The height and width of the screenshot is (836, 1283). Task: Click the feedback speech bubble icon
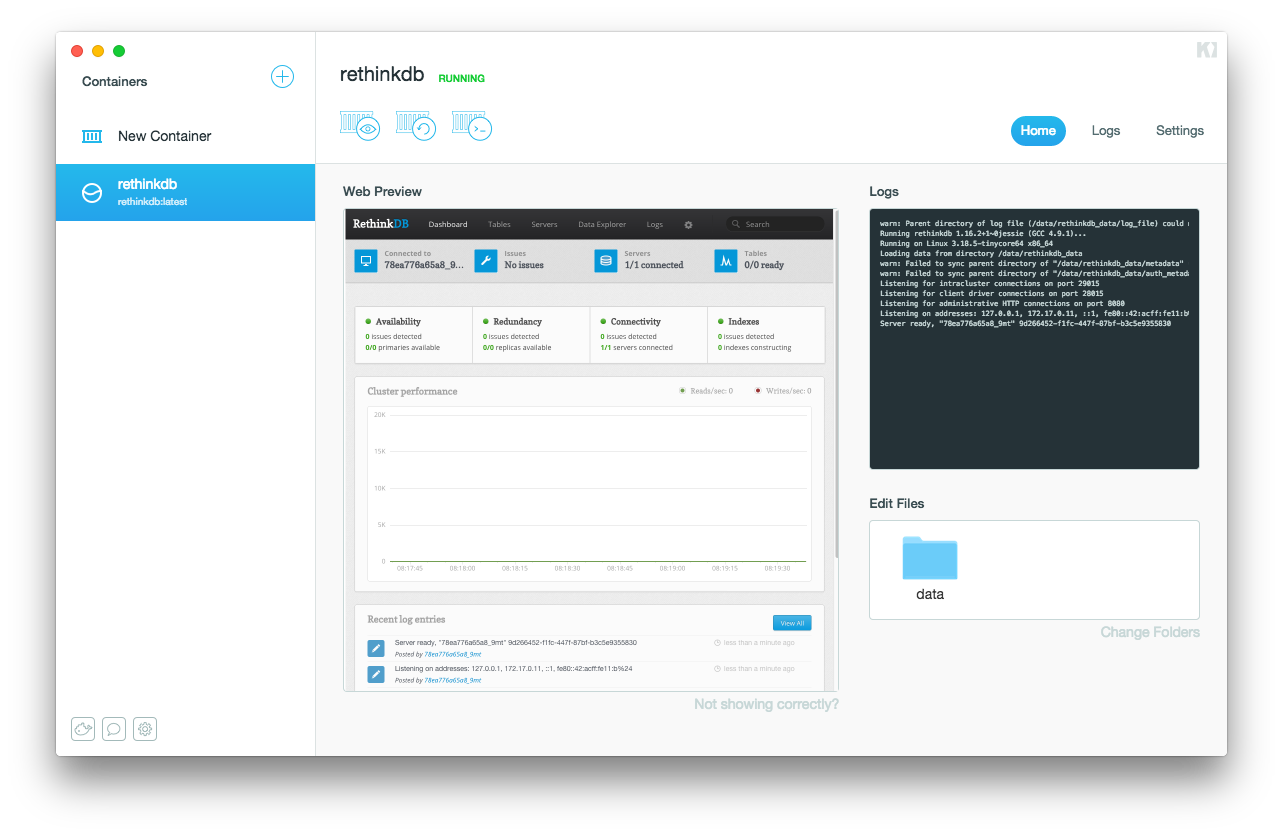tap(114, 729)
